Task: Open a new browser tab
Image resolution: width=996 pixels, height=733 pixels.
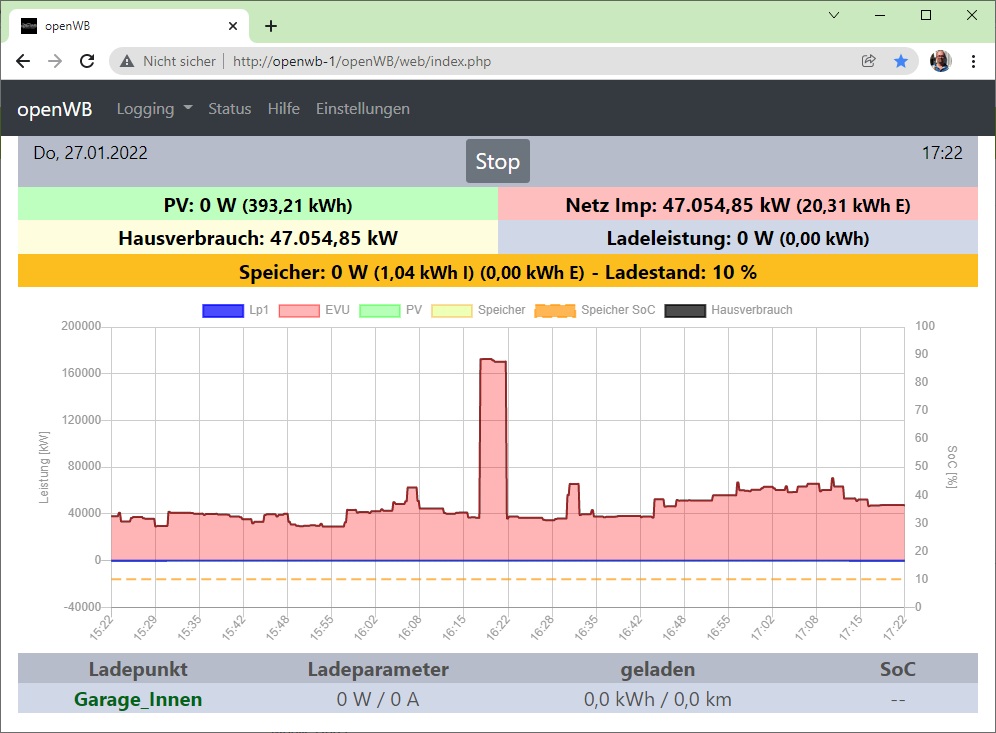Action: [270, 26]
